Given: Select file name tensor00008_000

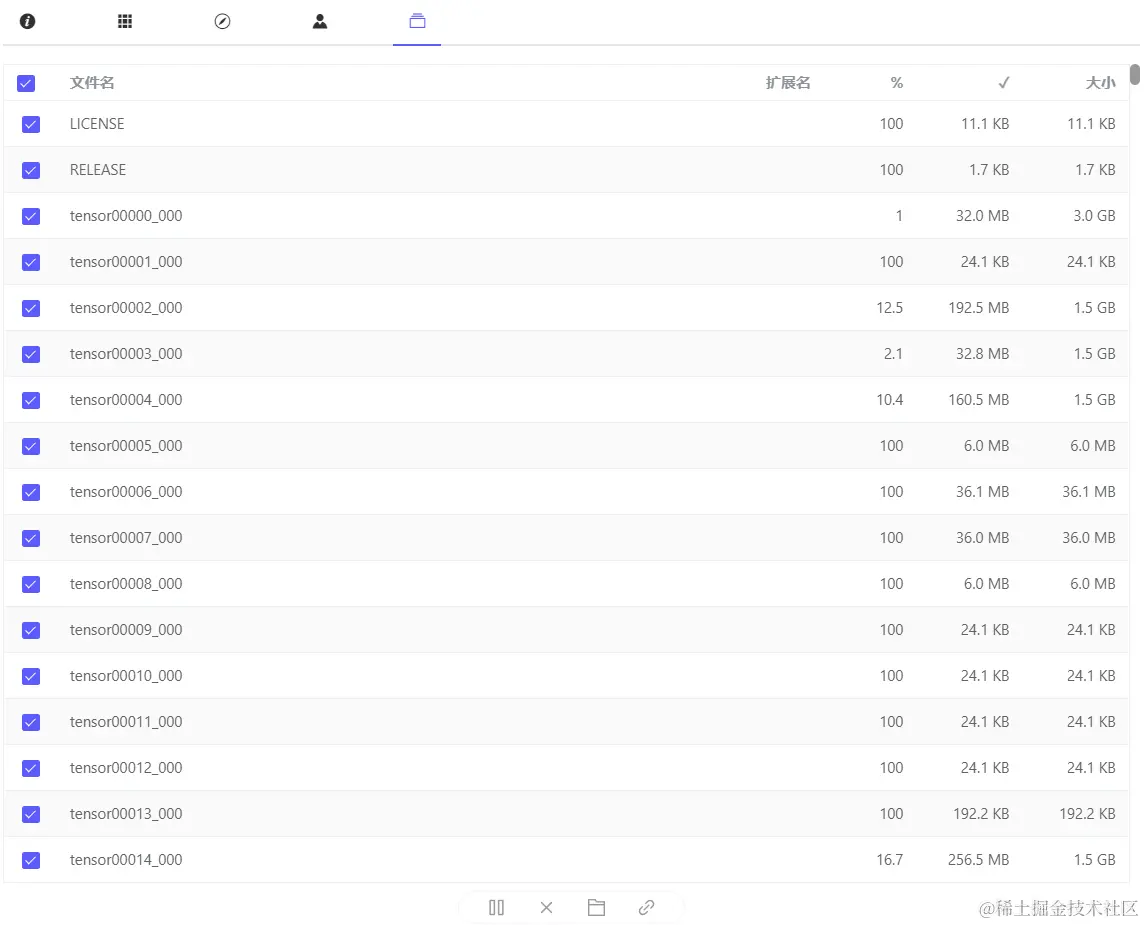Looking at the screenshot, I should (x=126, y=584).
